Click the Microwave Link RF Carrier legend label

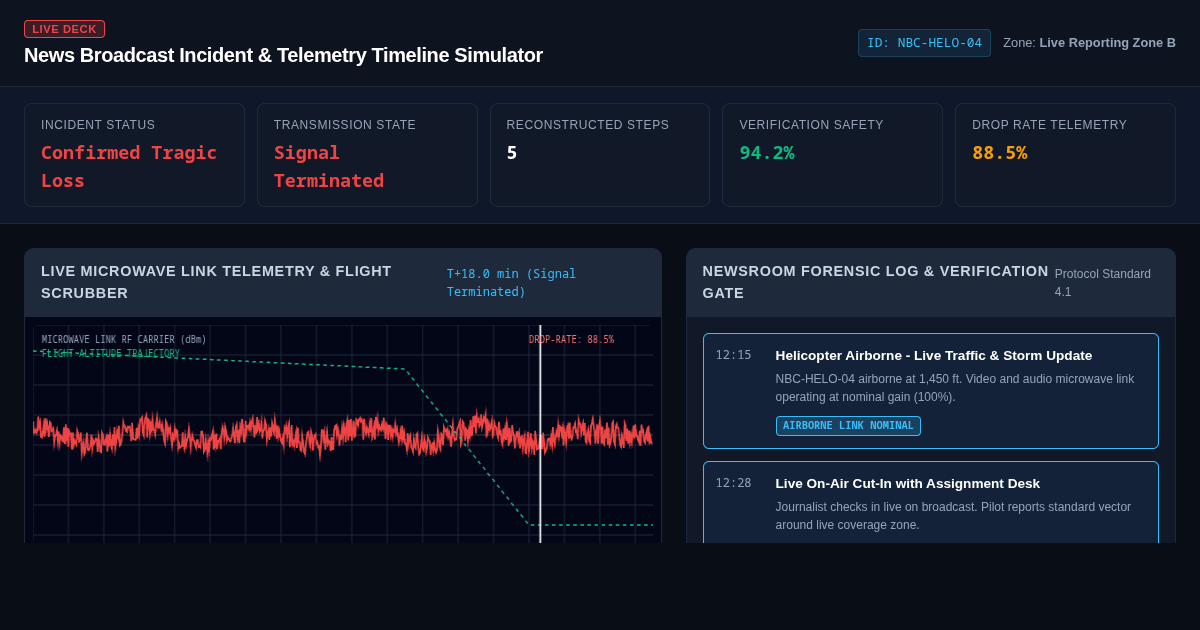pos(124,340)
